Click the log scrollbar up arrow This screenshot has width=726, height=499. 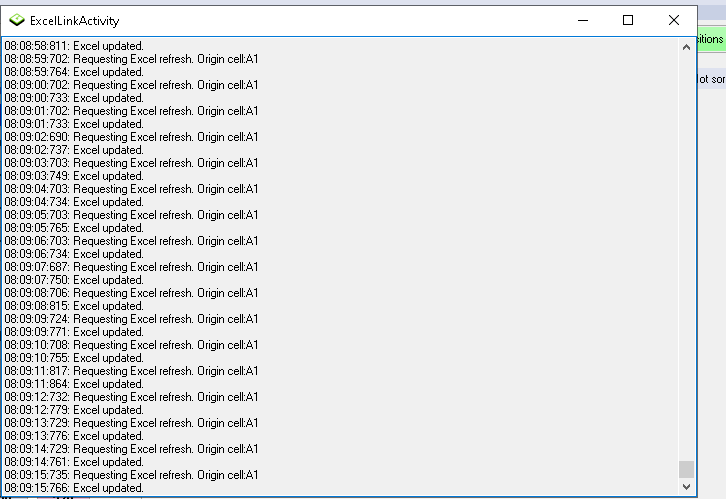[686, 47]
